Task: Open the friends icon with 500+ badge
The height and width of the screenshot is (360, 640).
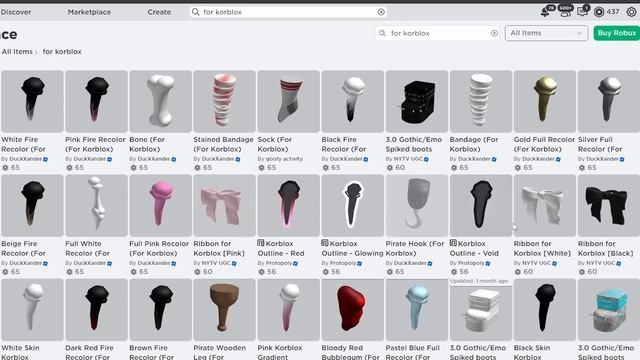Action: 565,12
